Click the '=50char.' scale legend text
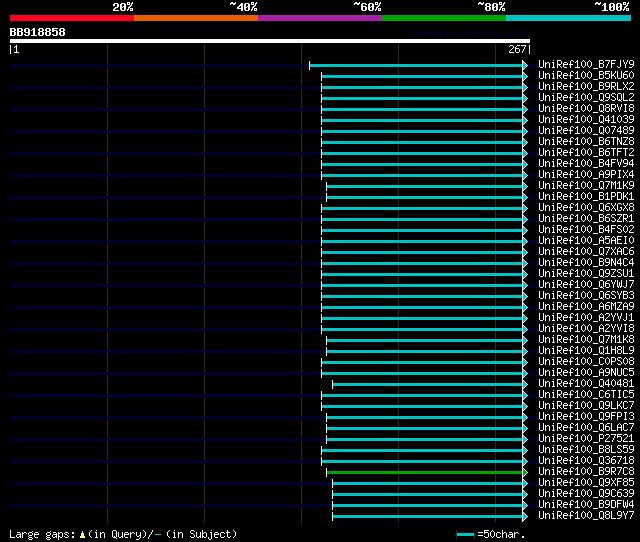 (501, 534)
